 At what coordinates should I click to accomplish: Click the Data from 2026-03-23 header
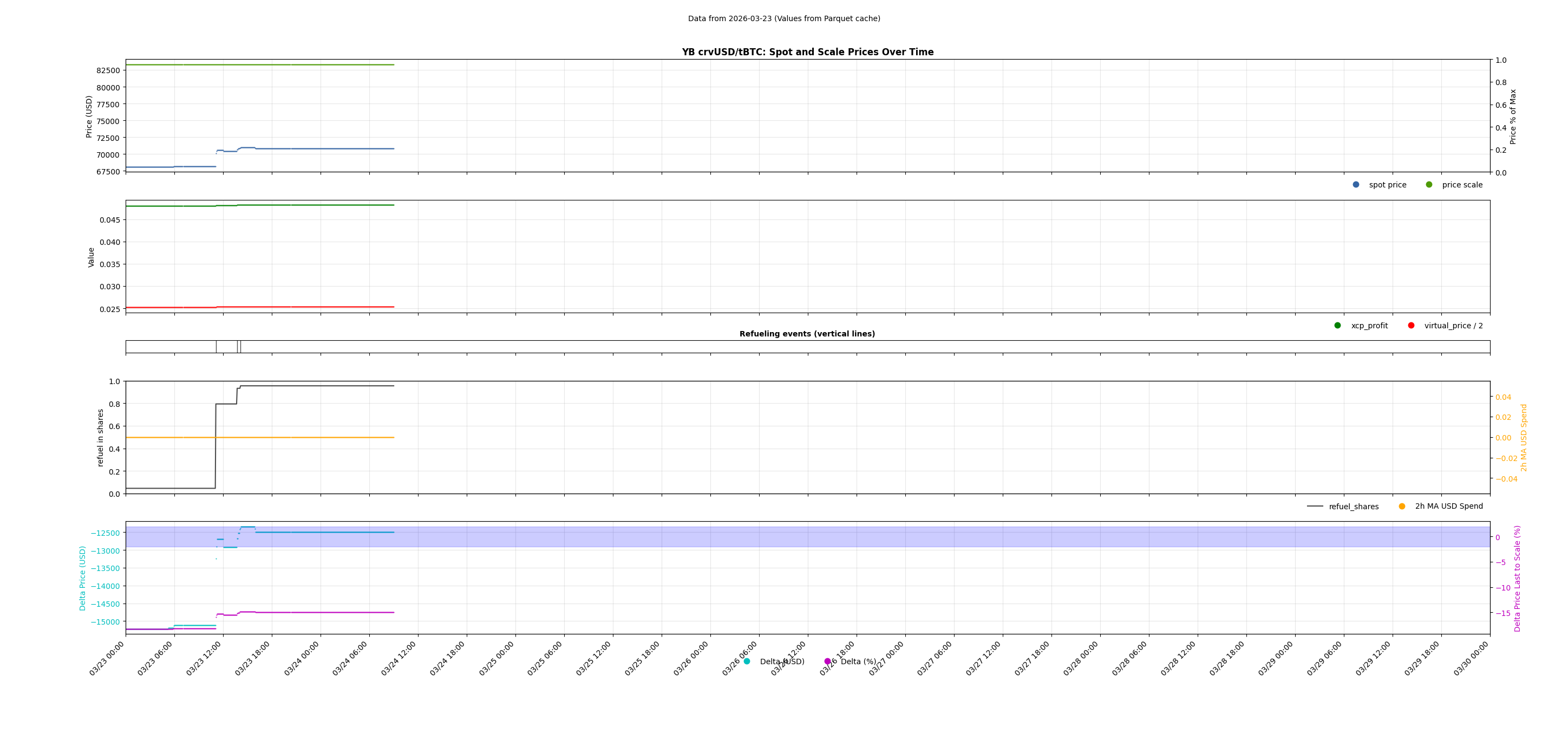[783, 19]
